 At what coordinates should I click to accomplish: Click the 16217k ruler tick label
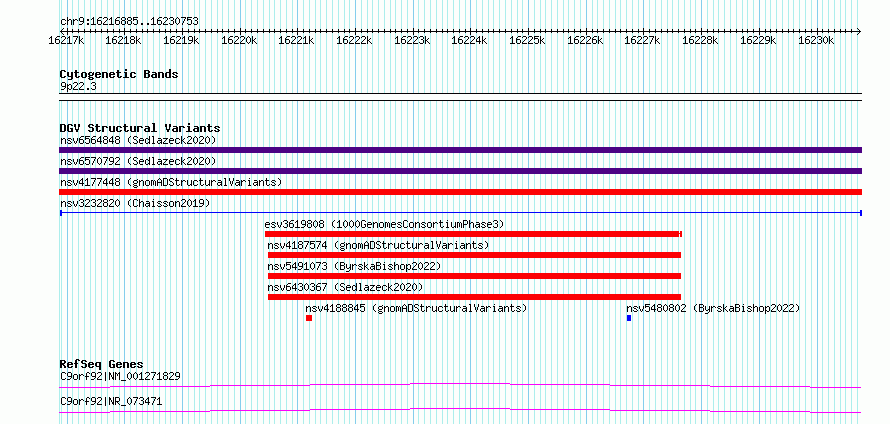pyautogui.click(x=66, y=41)
